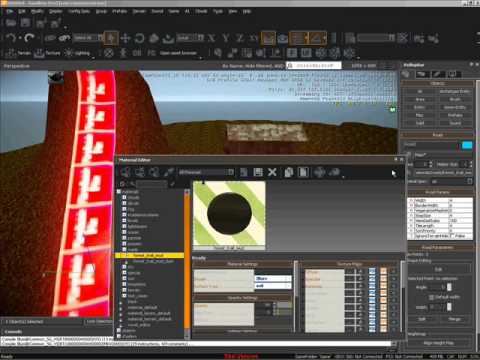480x360 pixels.
Task: Open the Help menu
Action: [x=247, y=11]
